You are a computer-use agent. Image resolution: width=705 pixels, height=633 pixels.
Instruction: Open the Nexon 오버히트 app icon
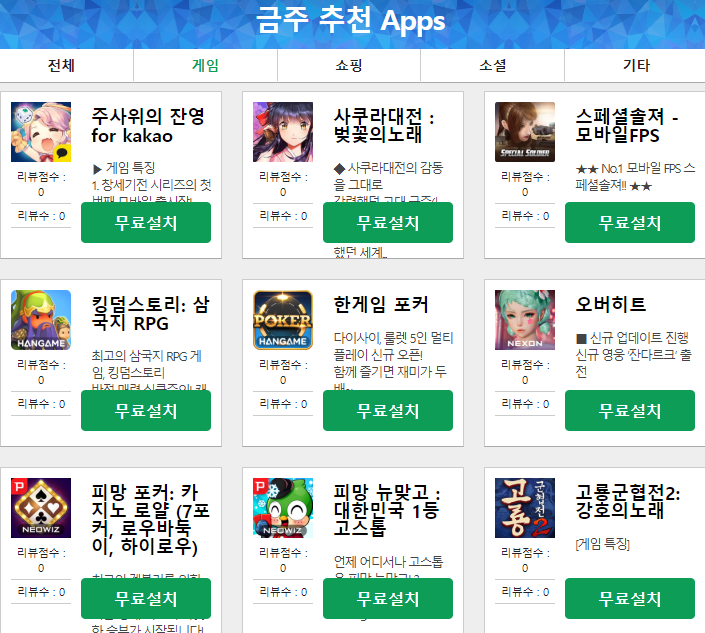tap(525, 320)
